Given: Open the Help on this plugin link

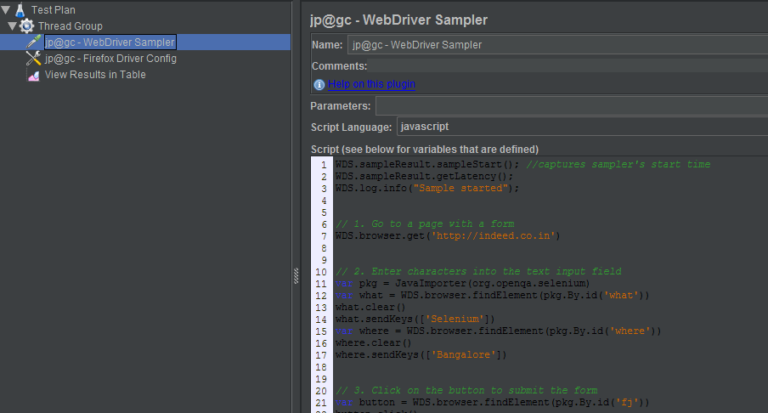Looking at the screenshot, I should click(x=371, y=84).
